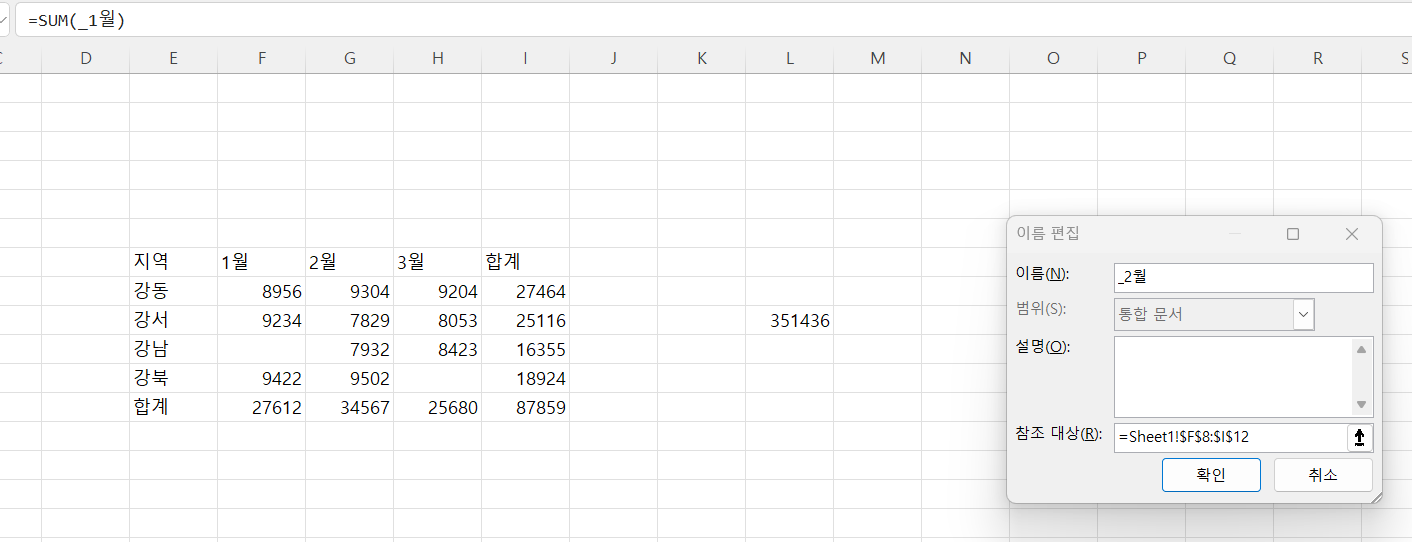Click cell with value 7829

[x=350, y=321]
